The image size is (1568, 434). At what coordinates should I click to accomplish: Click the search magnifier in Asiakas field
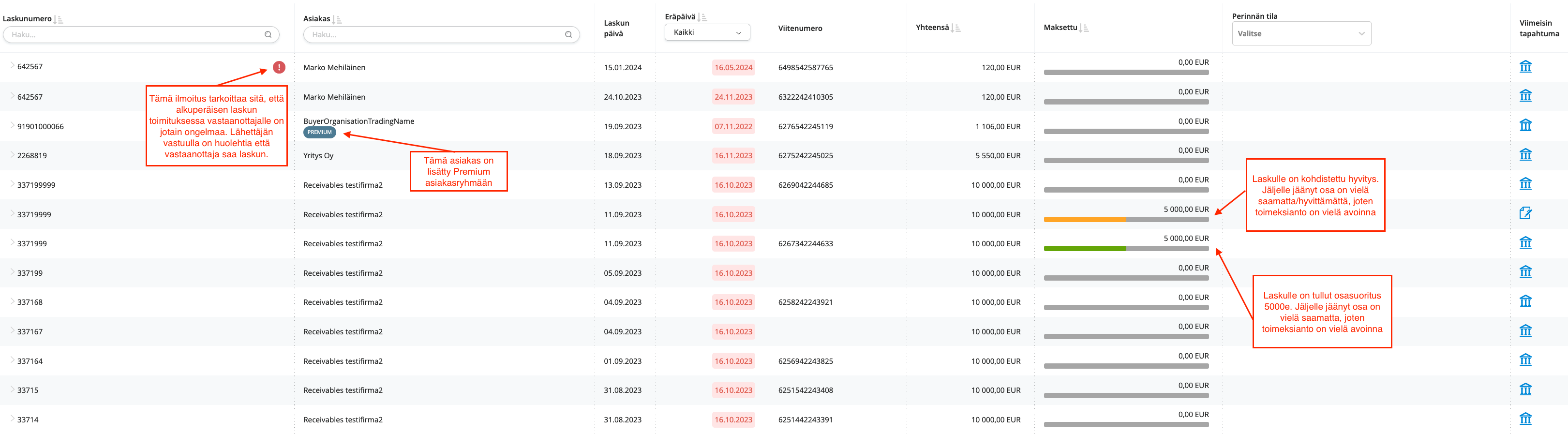click(x=568, y=35)
